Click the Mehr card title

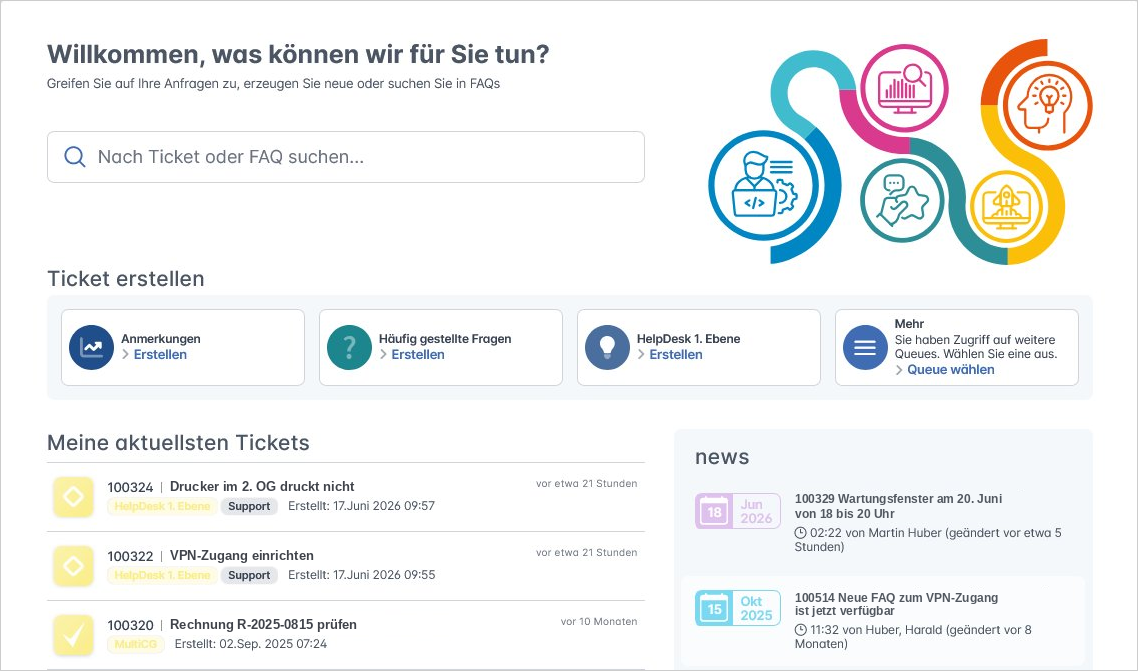pos(909,324)
